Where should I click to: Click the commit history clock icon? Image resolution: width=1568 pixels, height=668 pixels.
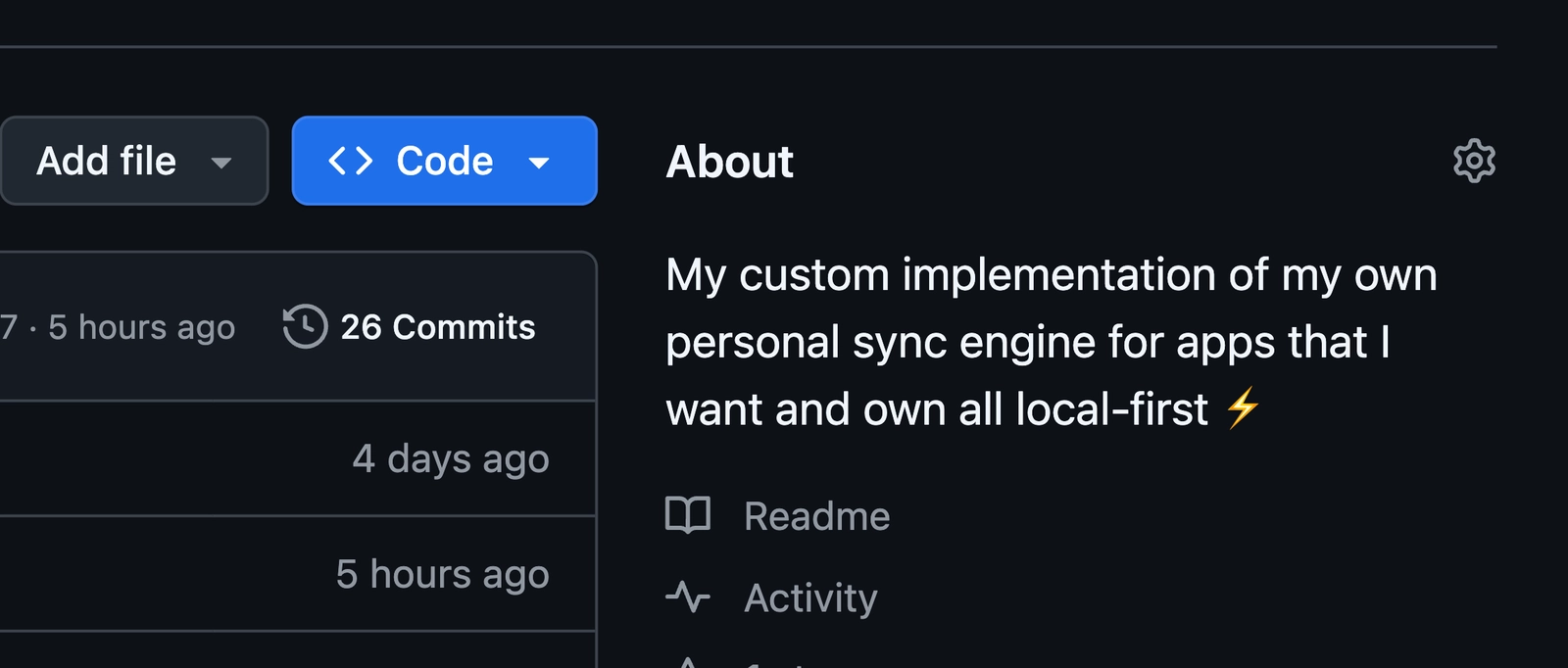click(305, 326)
